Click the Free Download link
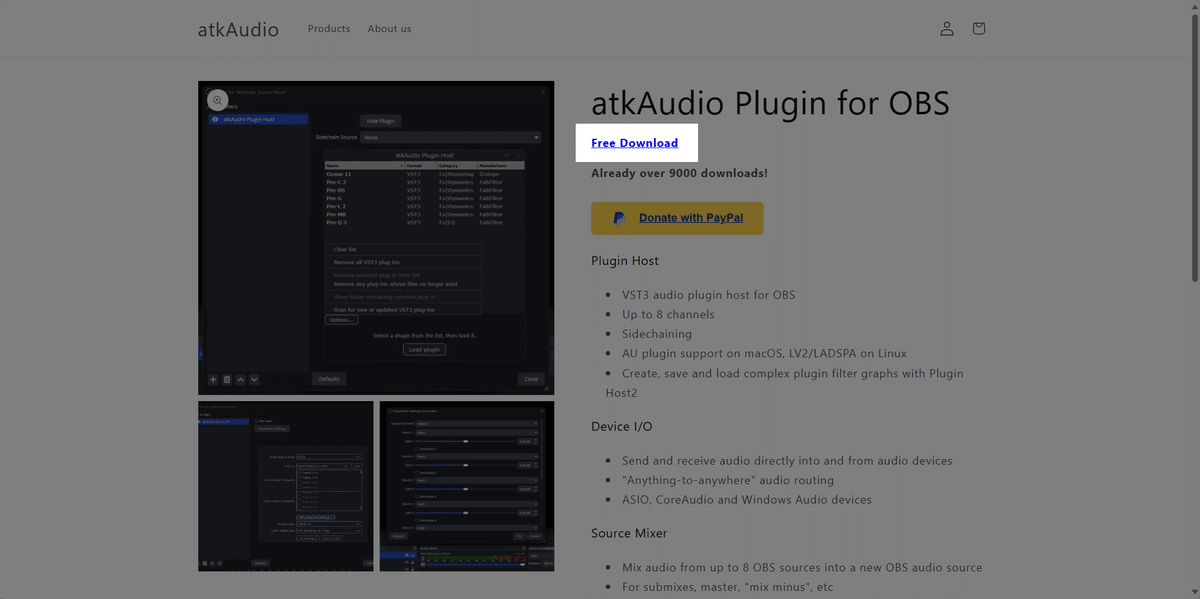Image resolution: width=1200 pixels, height=599 pixels. [637, 143]
